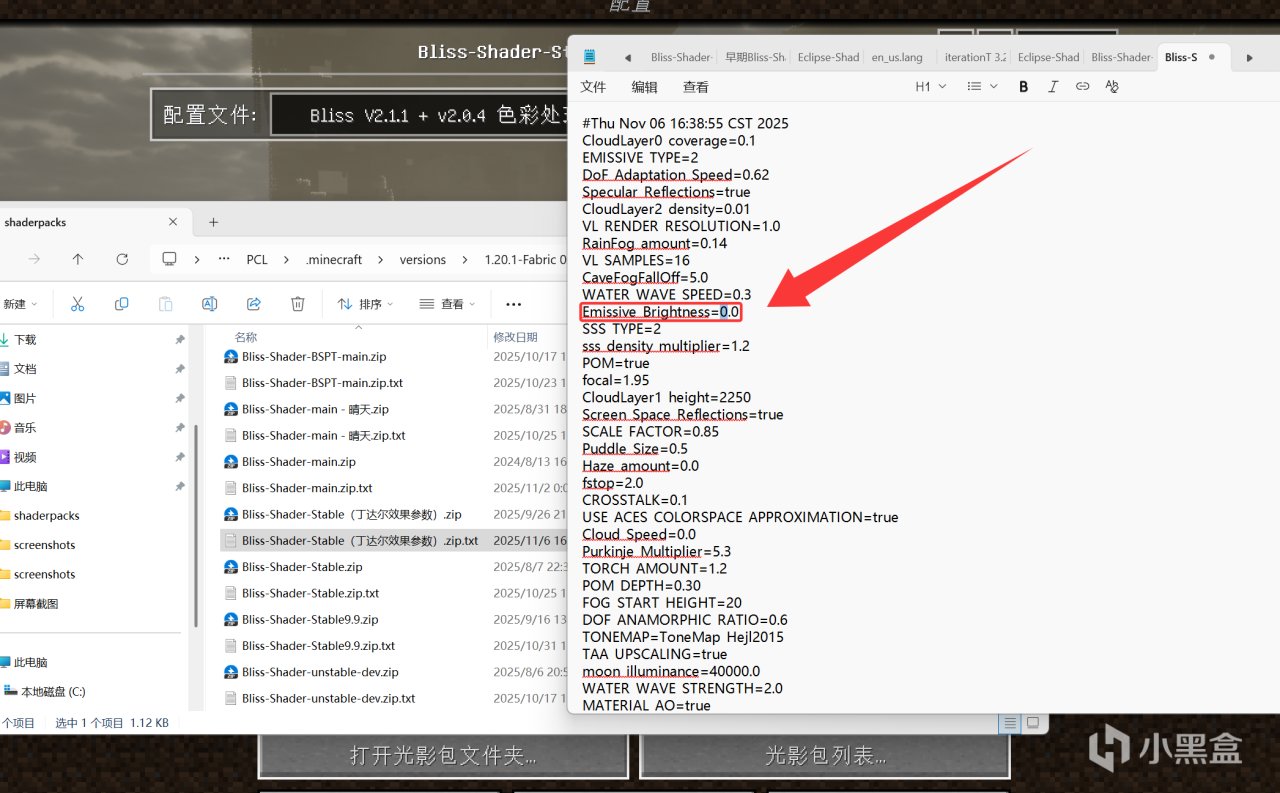This screenshot has width=1280, height=793.
Task: Open the 排序 sort dropdown
Action: pos(365,304)
